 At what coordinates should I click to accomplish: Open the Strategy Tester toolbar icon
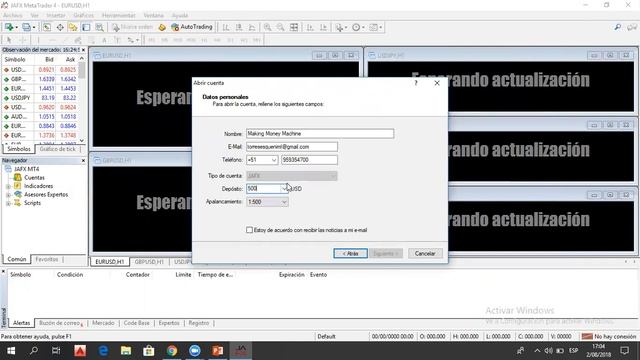coord(99,27)
